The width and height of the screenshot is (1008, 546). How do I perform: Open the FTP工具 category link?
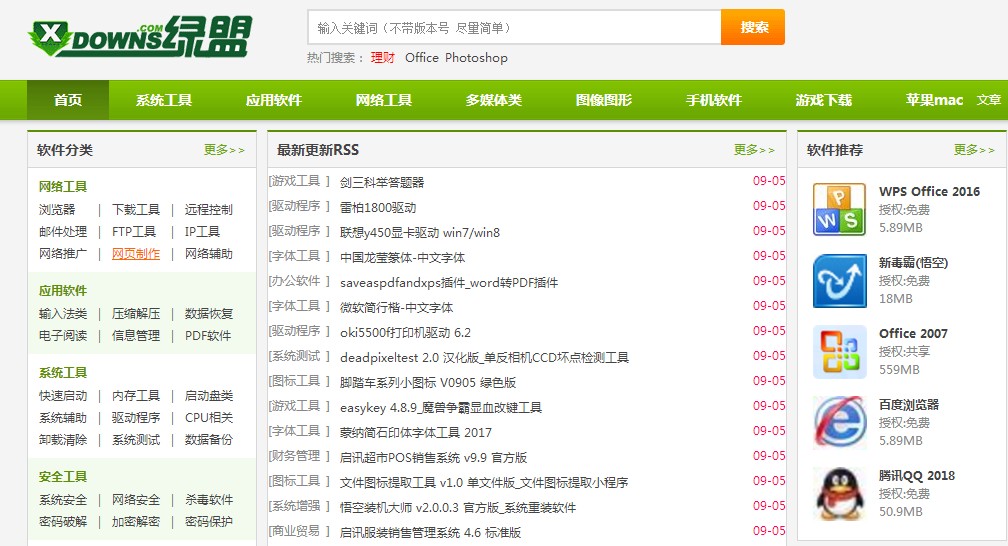134,232
